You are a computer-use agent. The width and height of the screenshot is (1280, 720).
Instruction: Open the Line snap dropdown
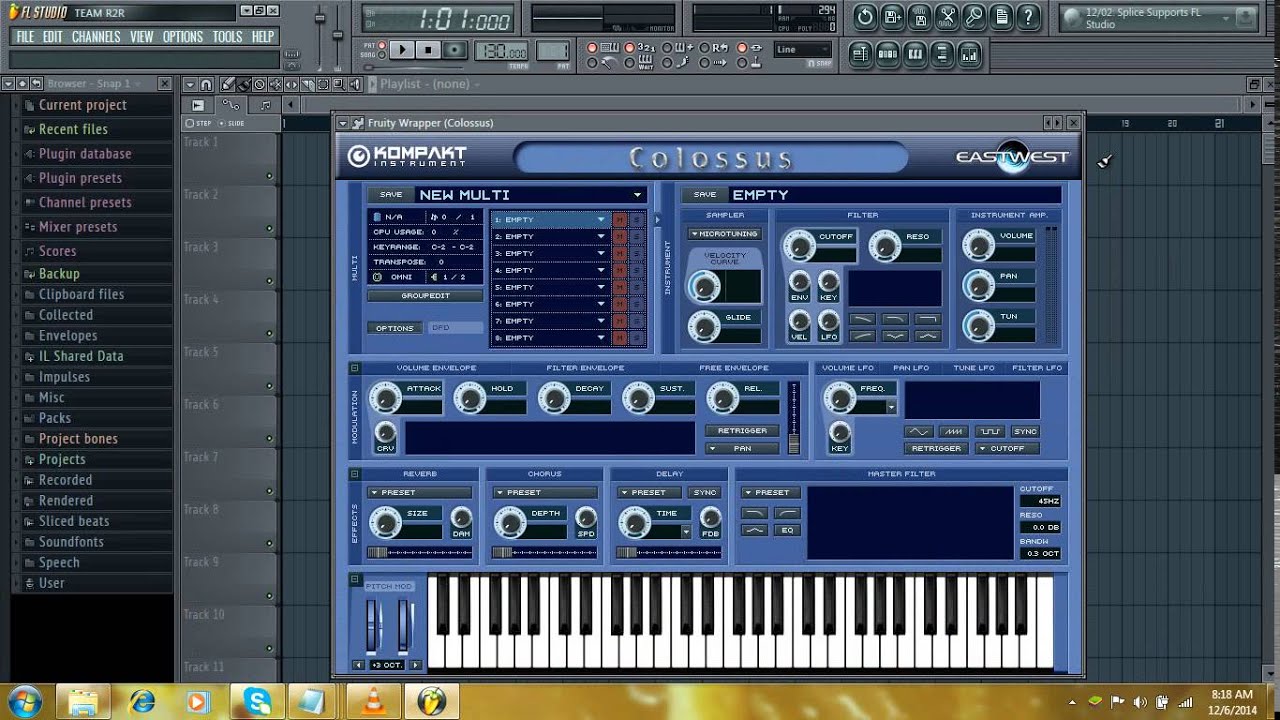(804, 49)
